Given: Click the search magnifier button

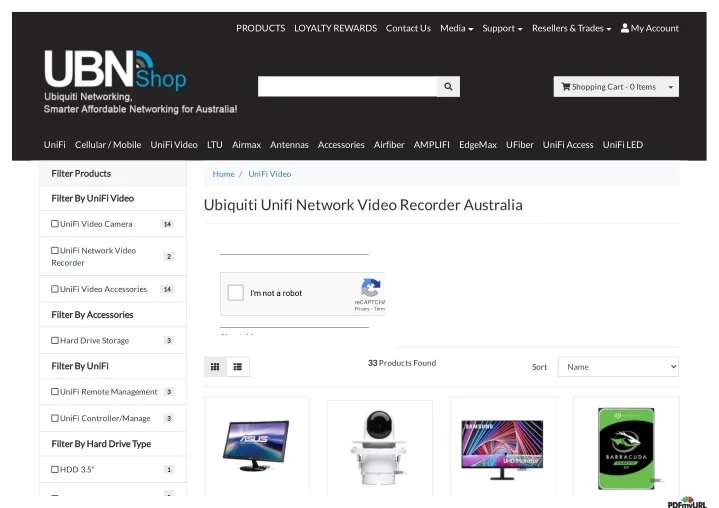Looking at the screenshot, I should click(x=448, y=87).
